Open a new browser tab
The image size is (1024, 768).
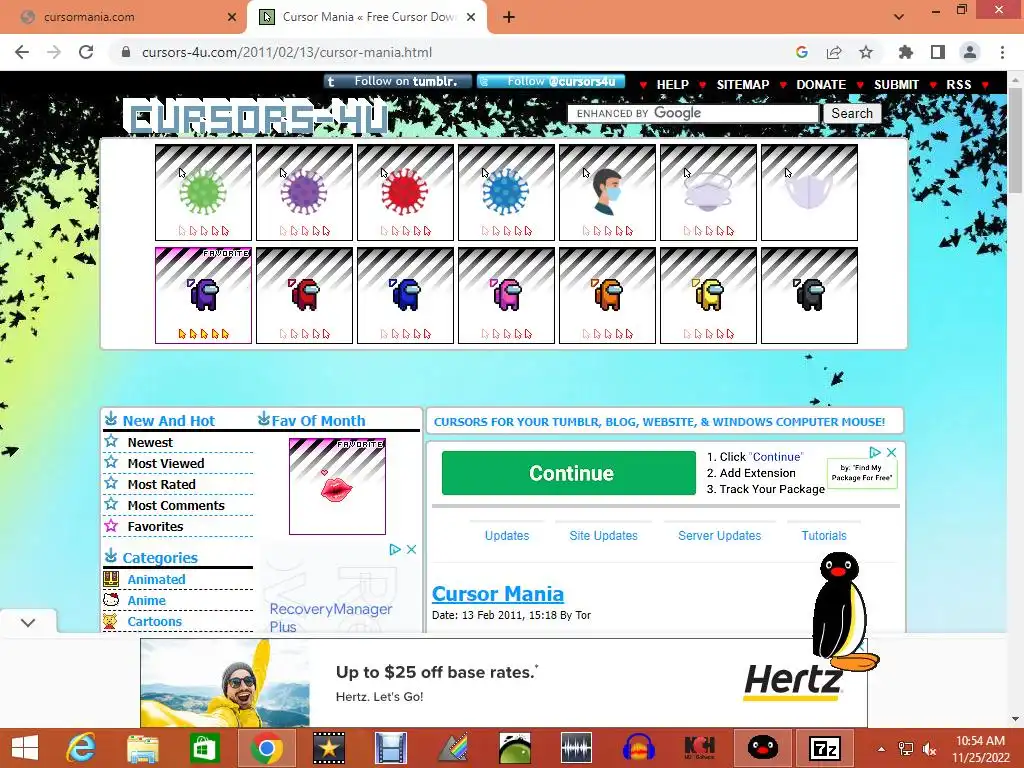509,18
